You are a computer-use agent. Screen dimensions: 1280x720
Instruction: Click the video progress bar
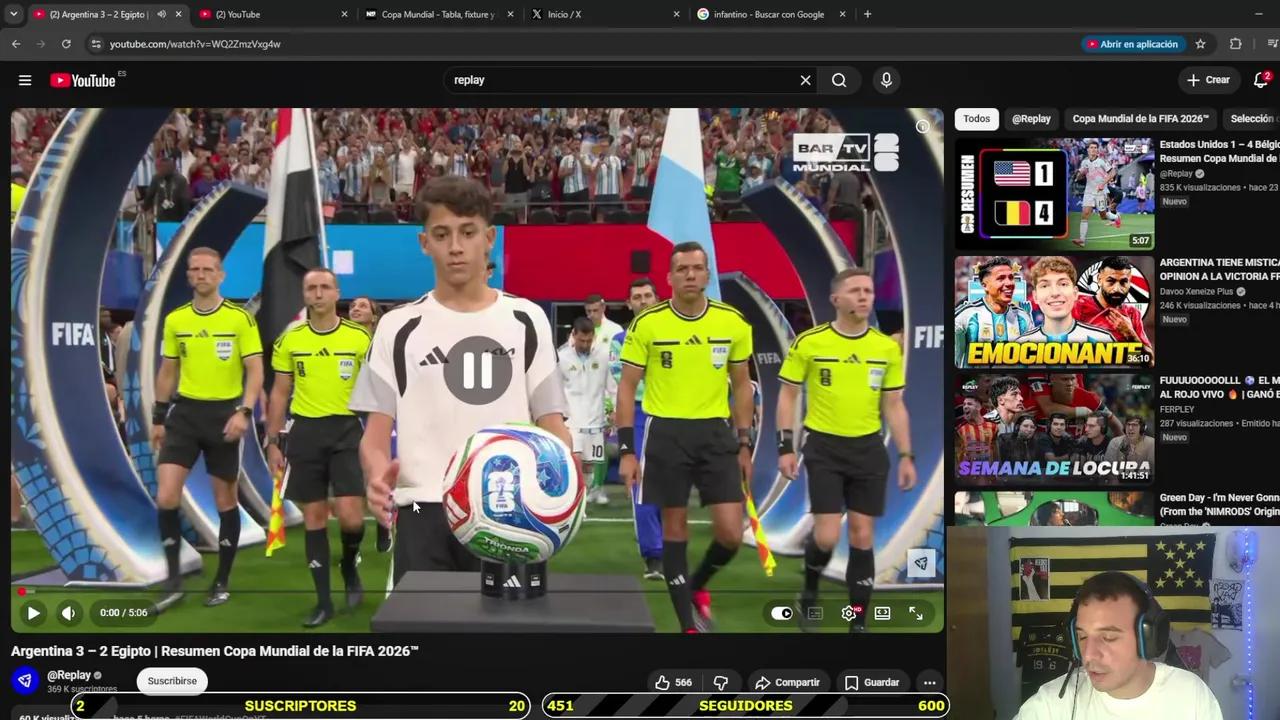pyautogui.click(x=477, y=592)
